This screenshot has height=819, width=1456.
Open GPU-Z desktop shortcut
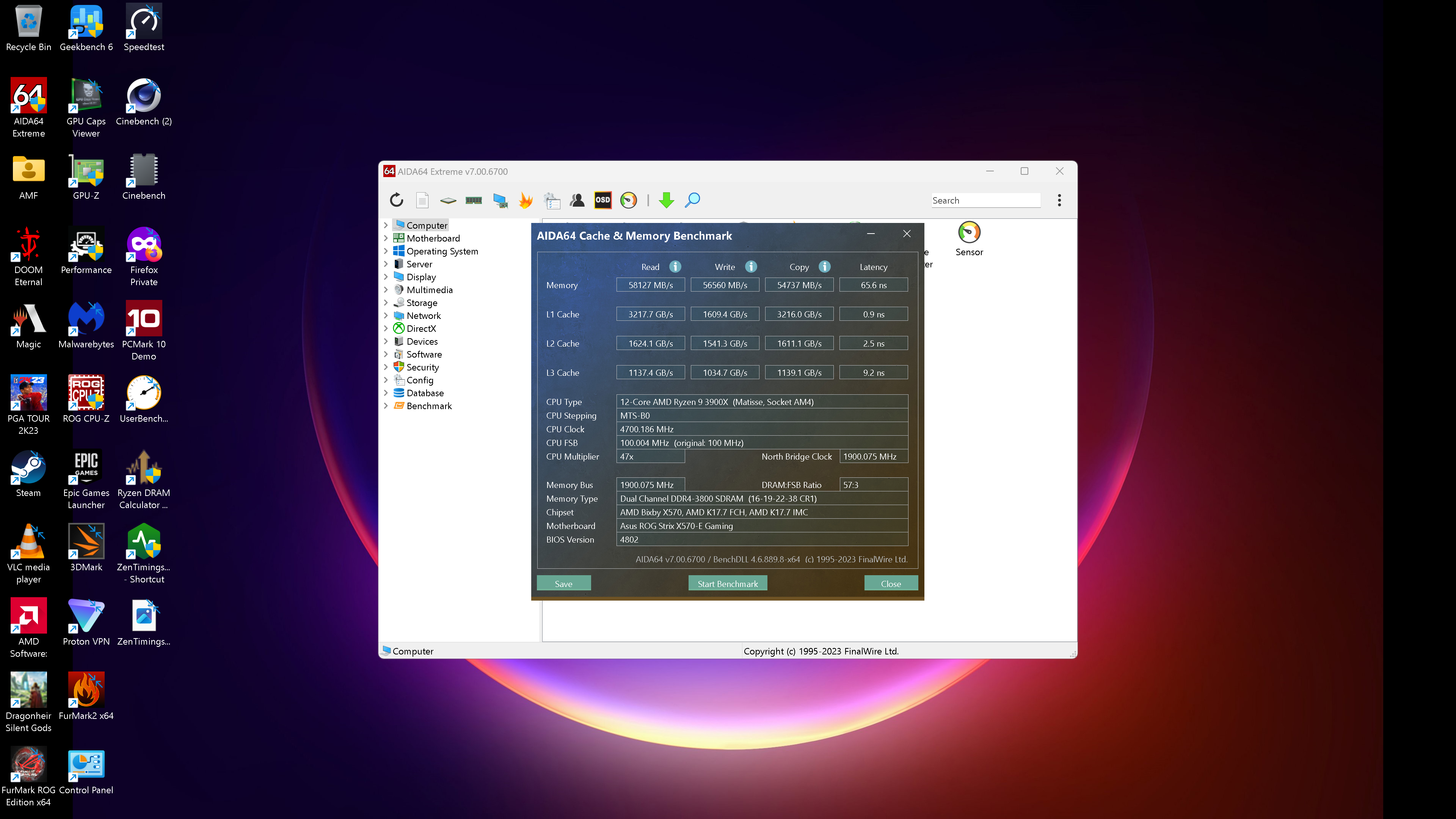coord(86,177)
